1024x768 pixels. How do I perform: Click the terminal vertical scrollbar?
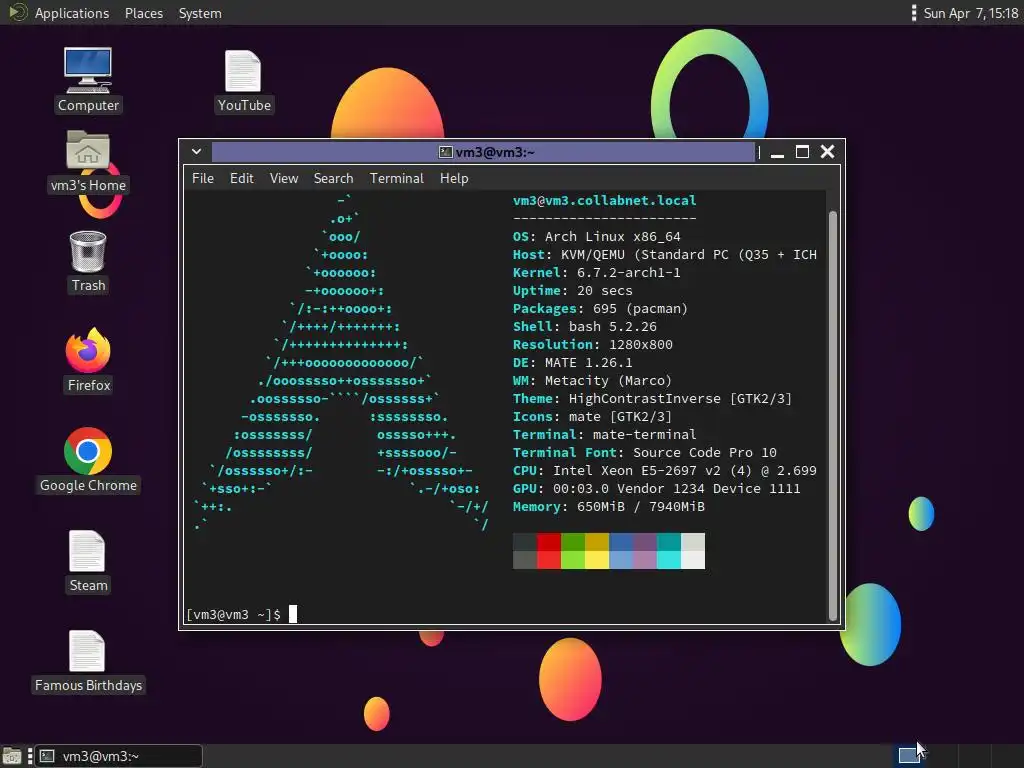pyautogui.click(x=833, y=415)
